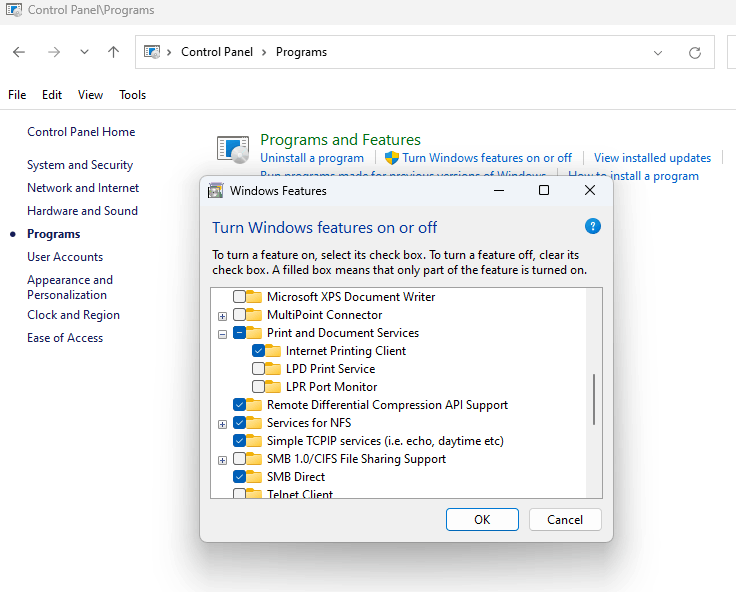Enable Microsoft XPS Document Writer checkbox
Viewport: 736px width, 592px height.
239,297
